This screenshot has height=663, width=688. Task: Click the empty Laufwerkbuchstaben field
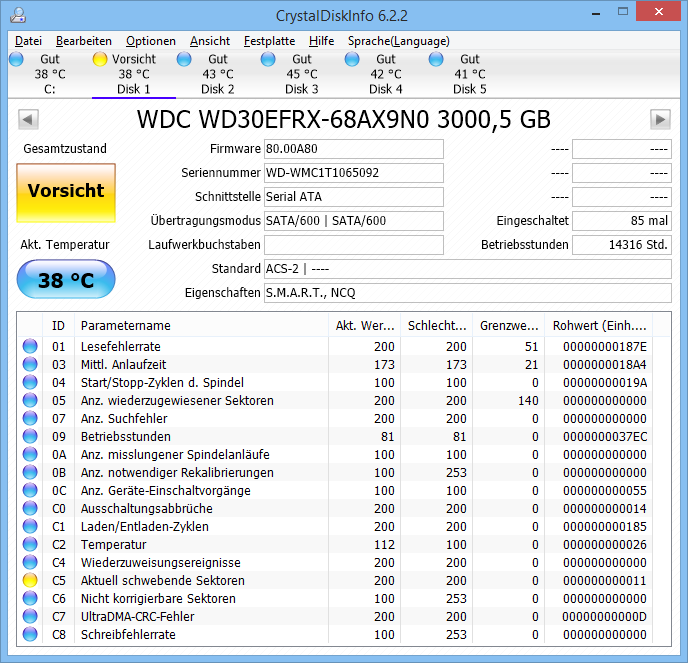tap(354, 245)
